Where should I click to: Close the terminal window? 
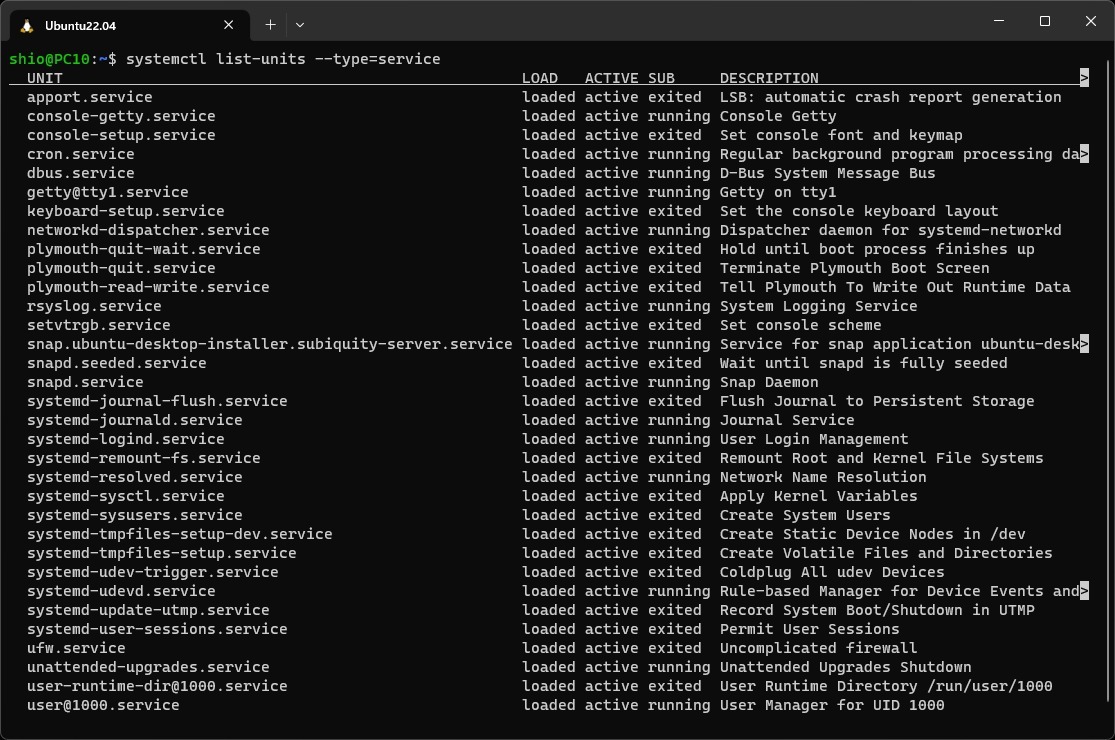click(1091, 21)
